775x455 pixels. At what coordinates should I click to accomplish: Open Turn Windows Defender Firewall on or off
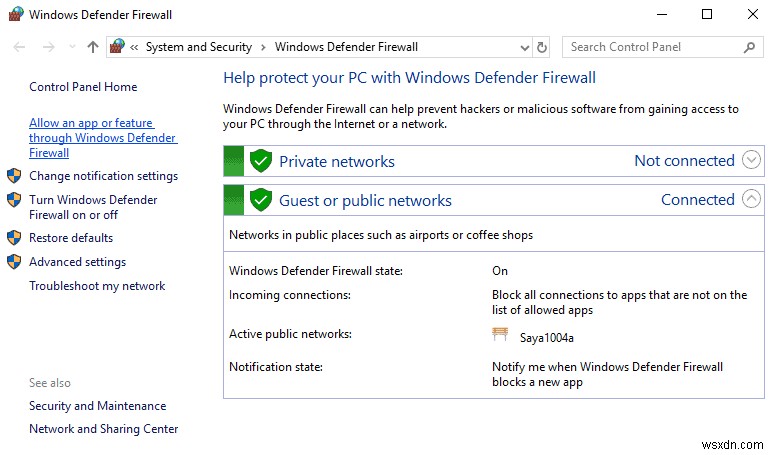(93, 207)
